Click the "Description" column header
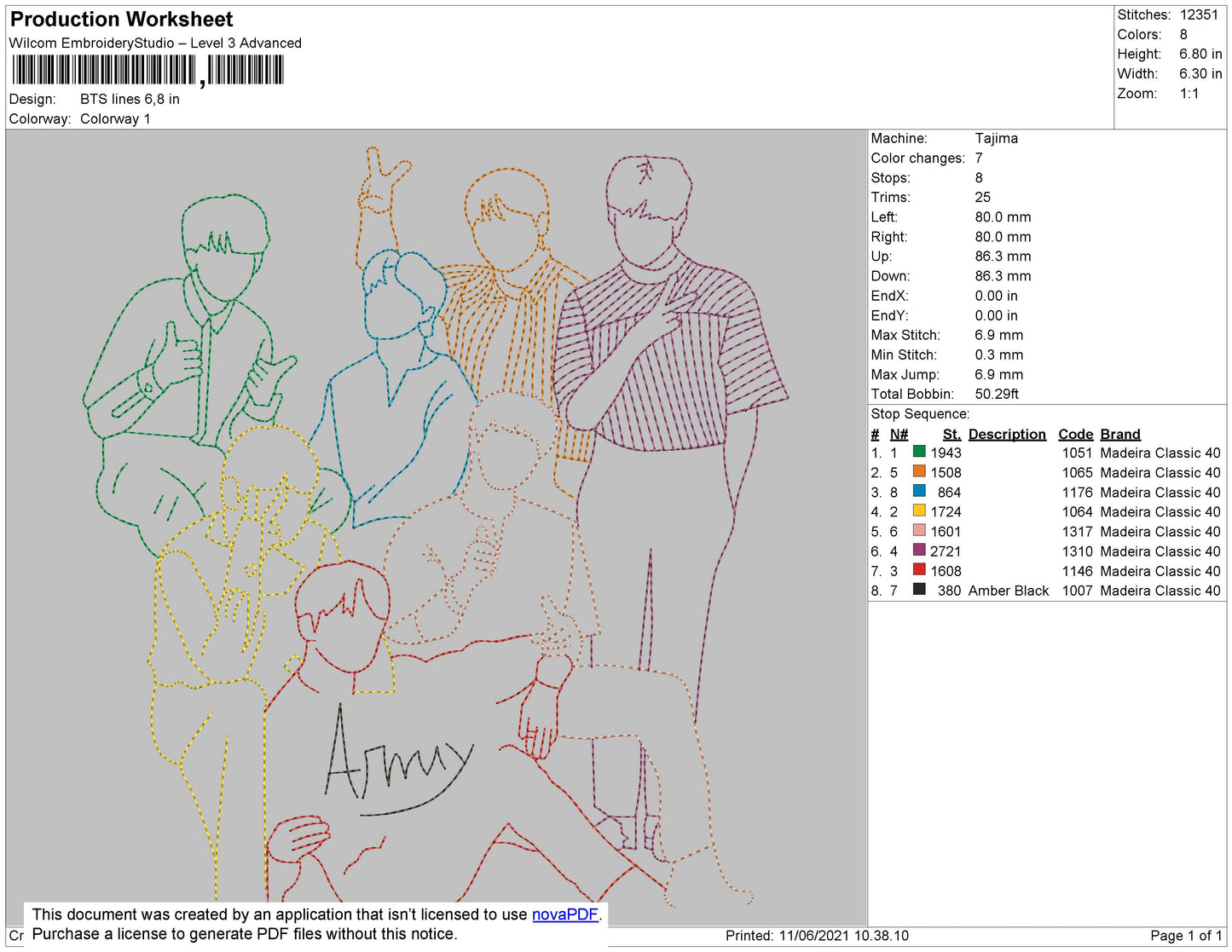 (x=1007, y=434)
